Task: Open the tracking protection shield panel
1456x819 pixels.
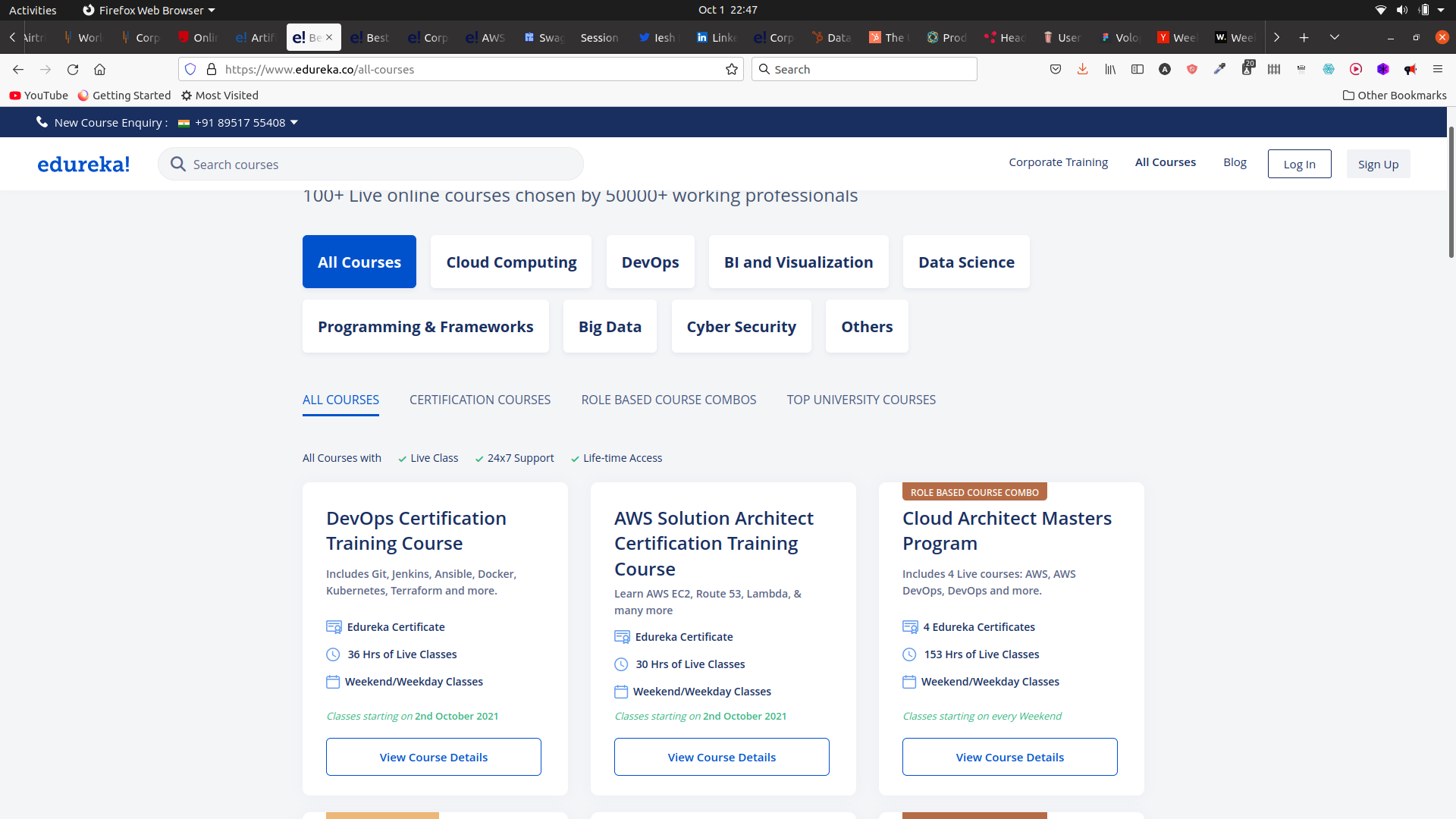Action: point(190,69)
